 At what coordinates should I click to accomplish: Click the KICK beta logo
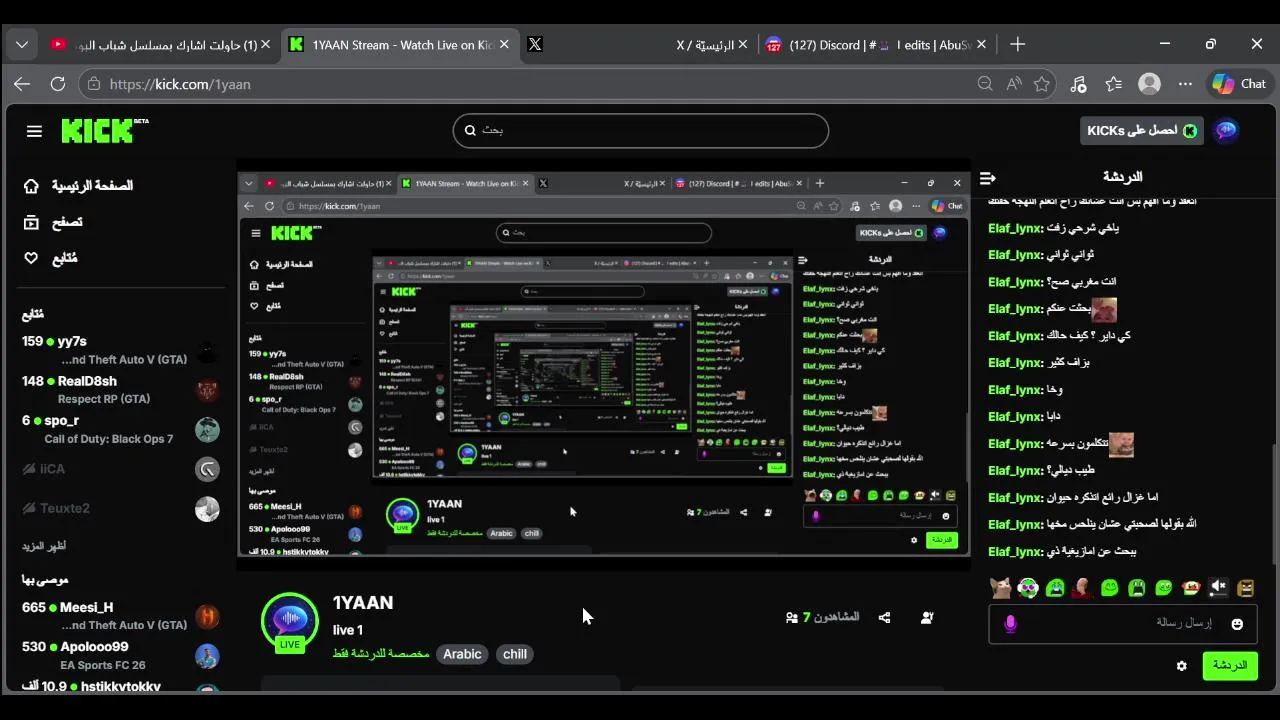pos(105,131)
